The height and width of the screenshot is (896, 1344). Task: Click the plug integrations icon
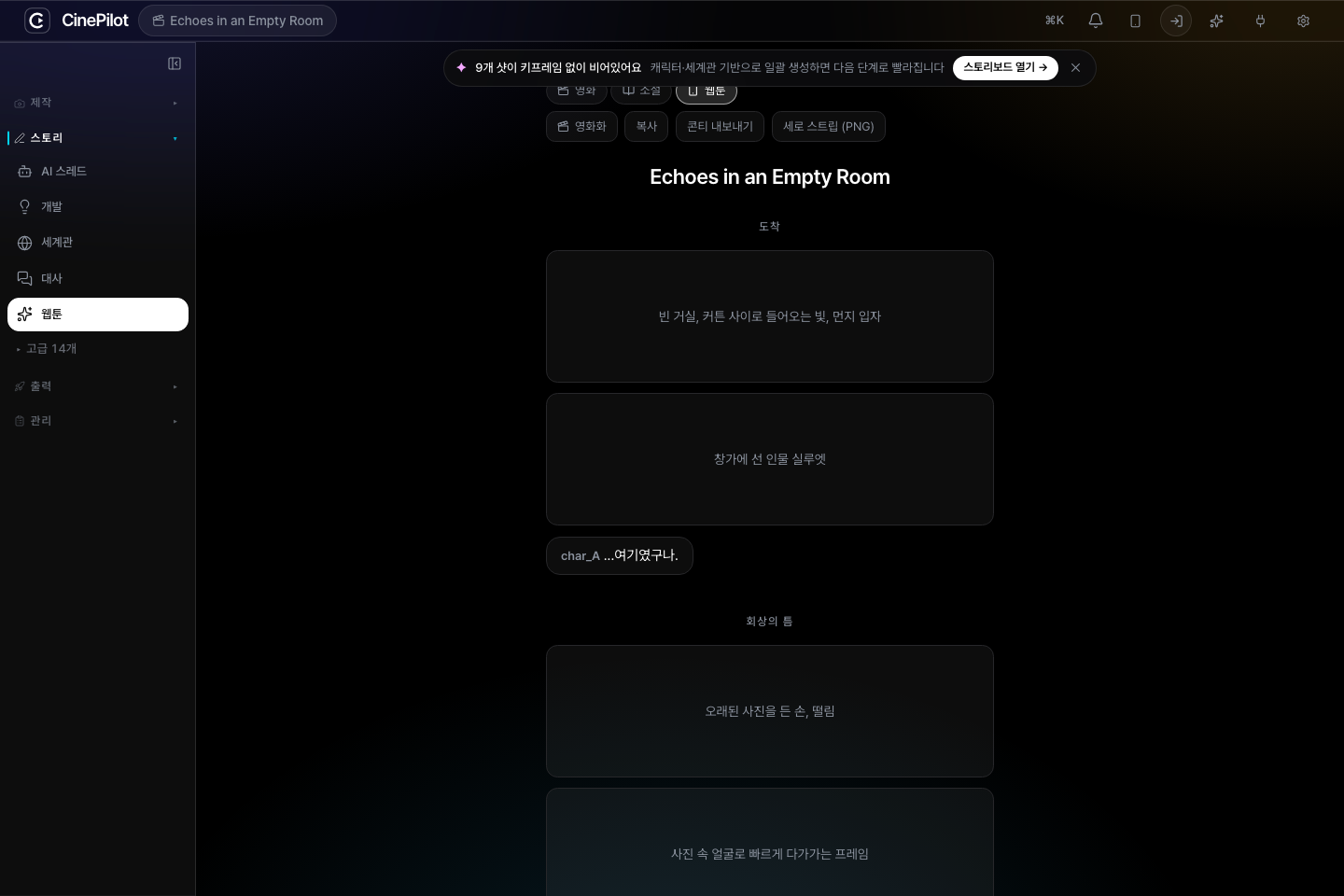point(1260,21)
